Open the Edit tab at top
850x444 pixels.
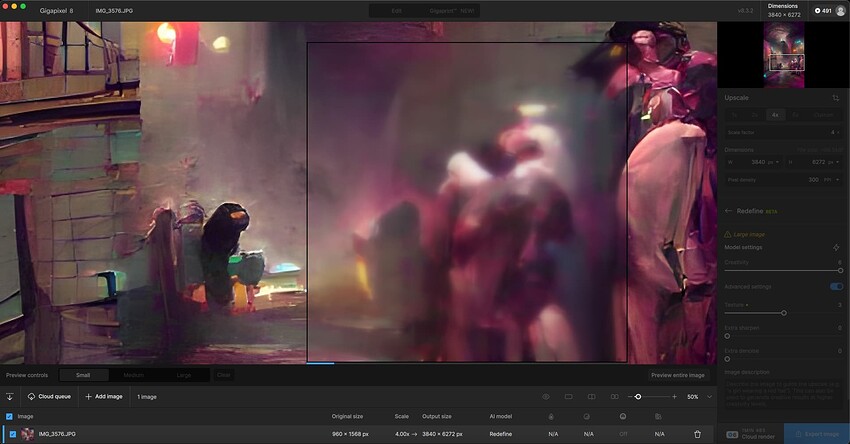pos(396,11)
